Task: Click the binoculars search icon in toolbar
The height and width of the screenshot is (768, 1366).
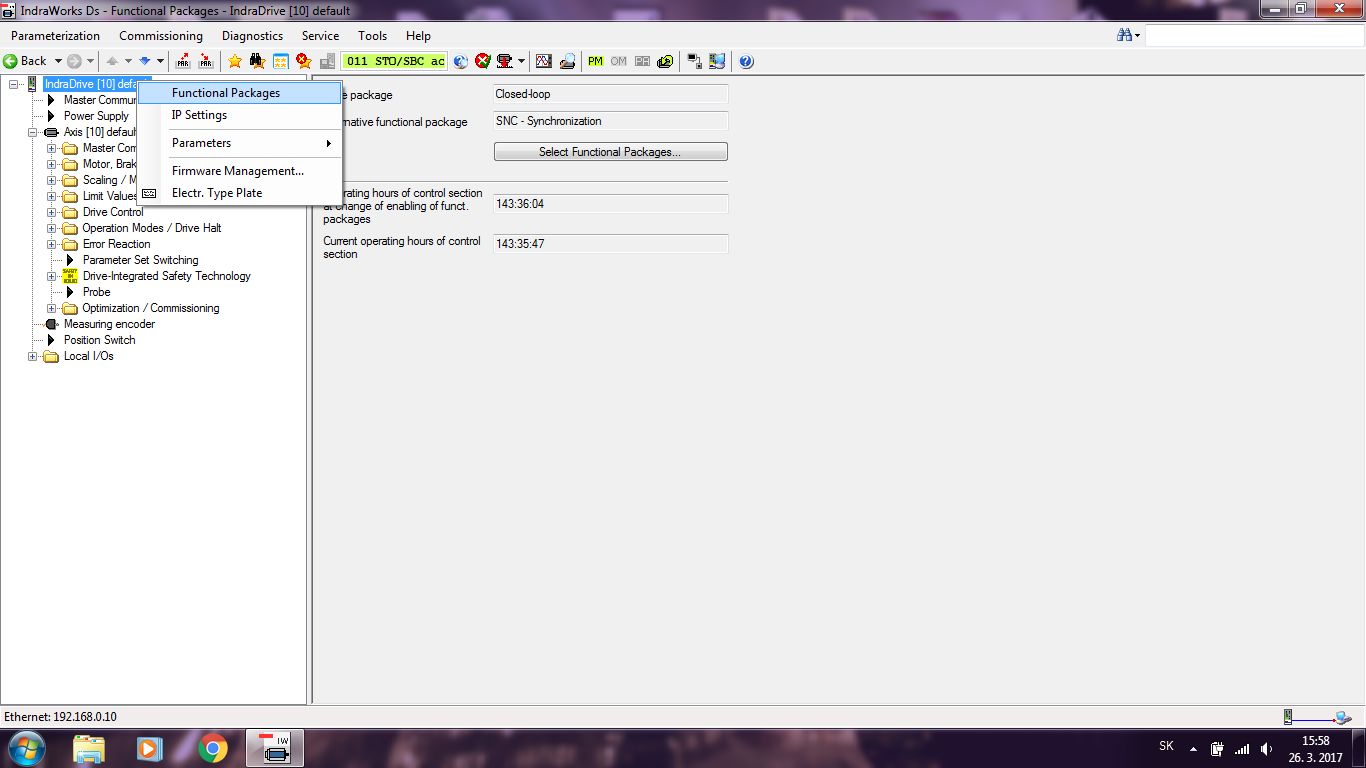Action: point(258,61)
